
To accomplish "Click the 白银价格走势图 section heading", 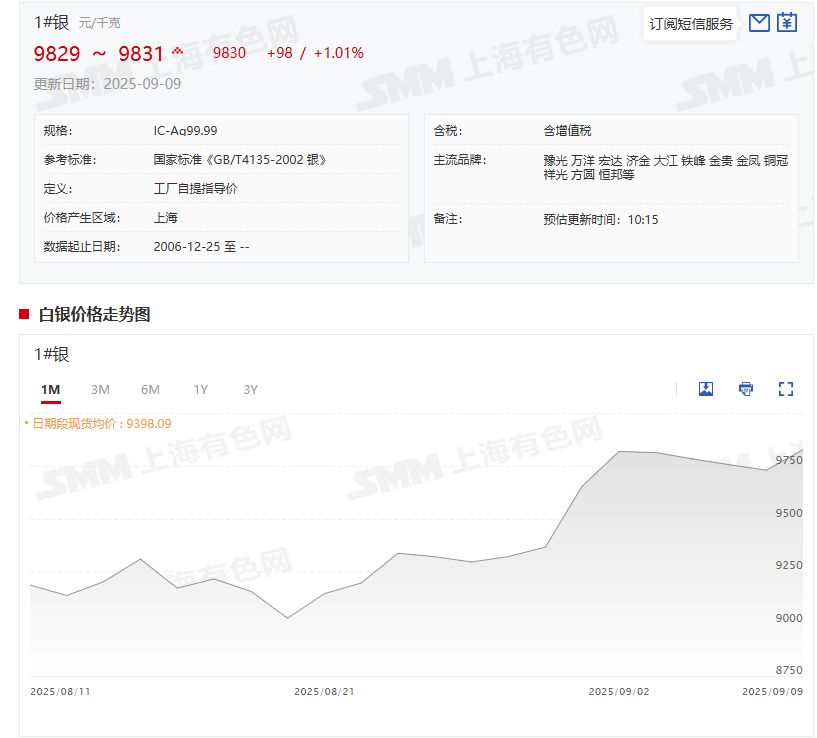I will pyautogui.click(x=94, y=315).
